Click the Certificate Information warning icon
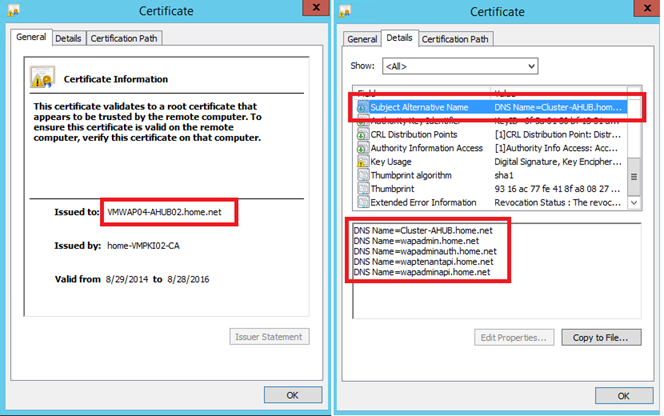Viewport: 664px width, 416px height. pyautogui.click(x=42, y=77)
